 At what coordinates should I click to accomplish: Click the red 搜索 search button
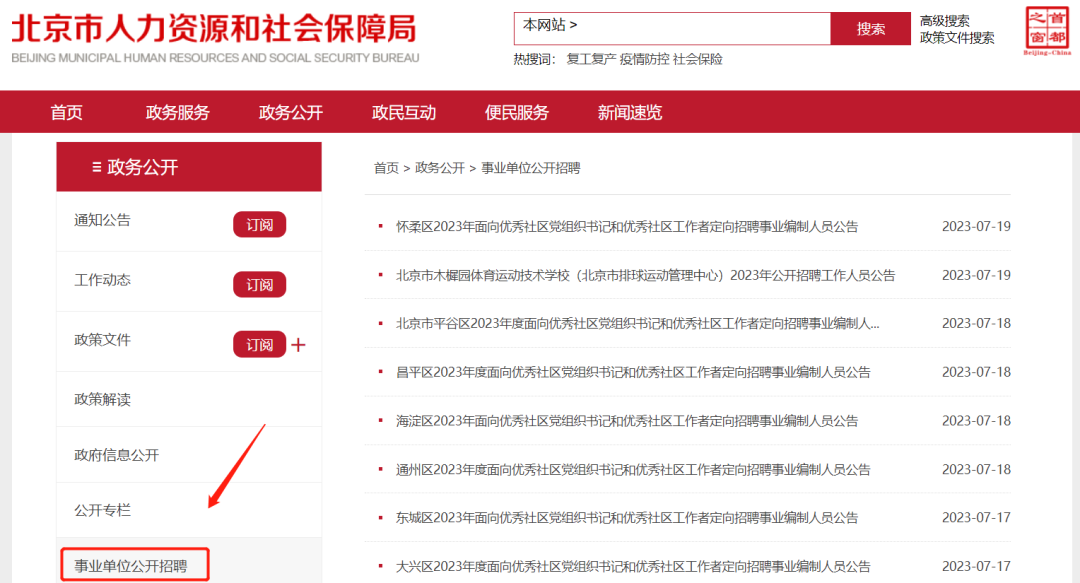(871, 28)
